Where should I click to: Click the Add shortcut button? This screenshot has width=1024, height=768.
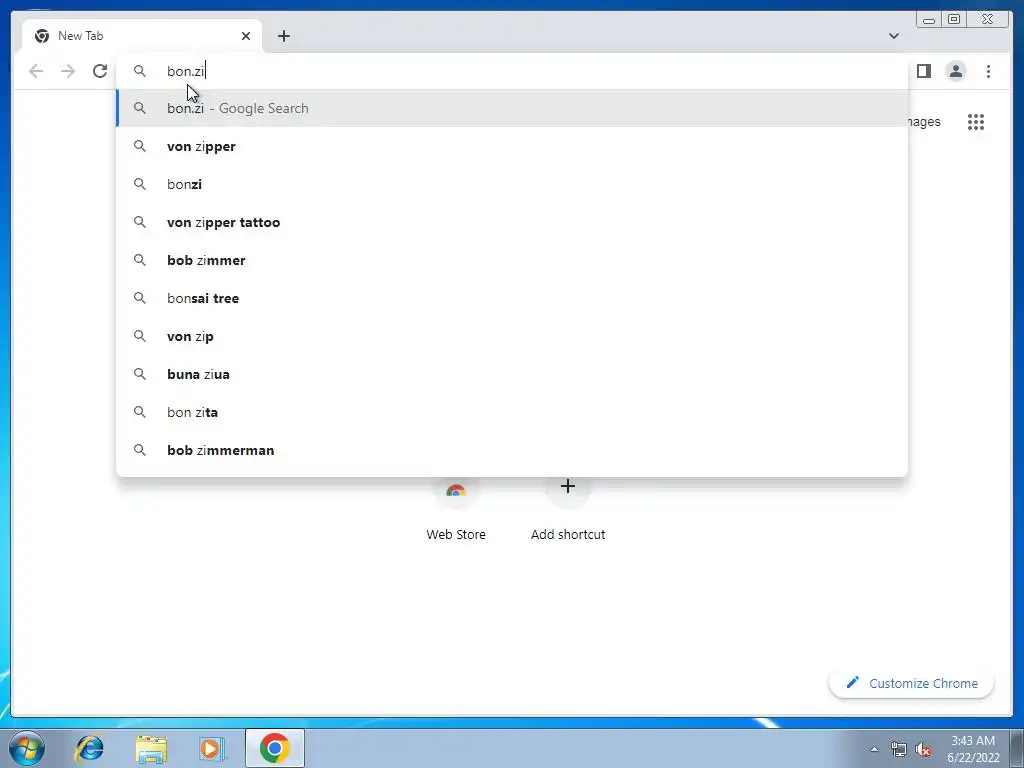coord(568,513)
